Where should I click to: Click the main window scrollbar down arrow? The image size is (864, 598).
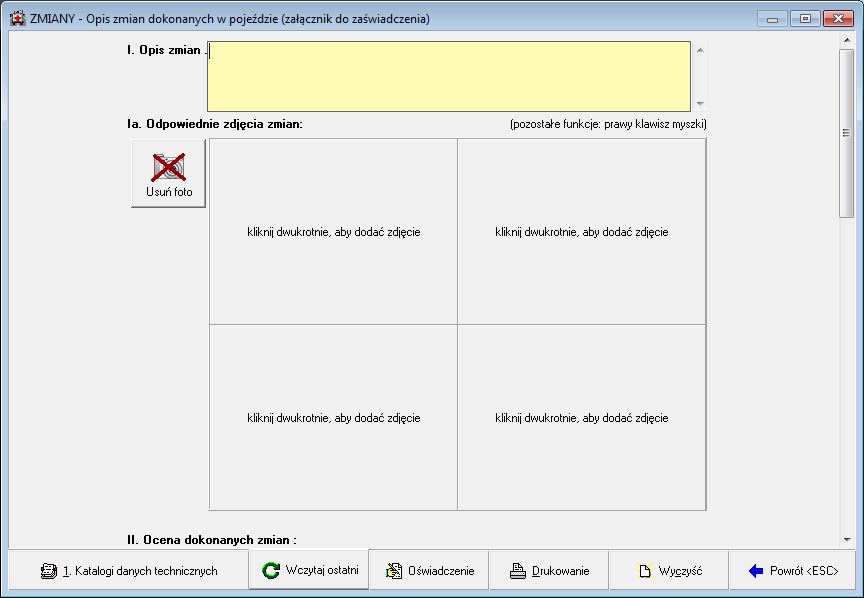(x=846, y=539)
